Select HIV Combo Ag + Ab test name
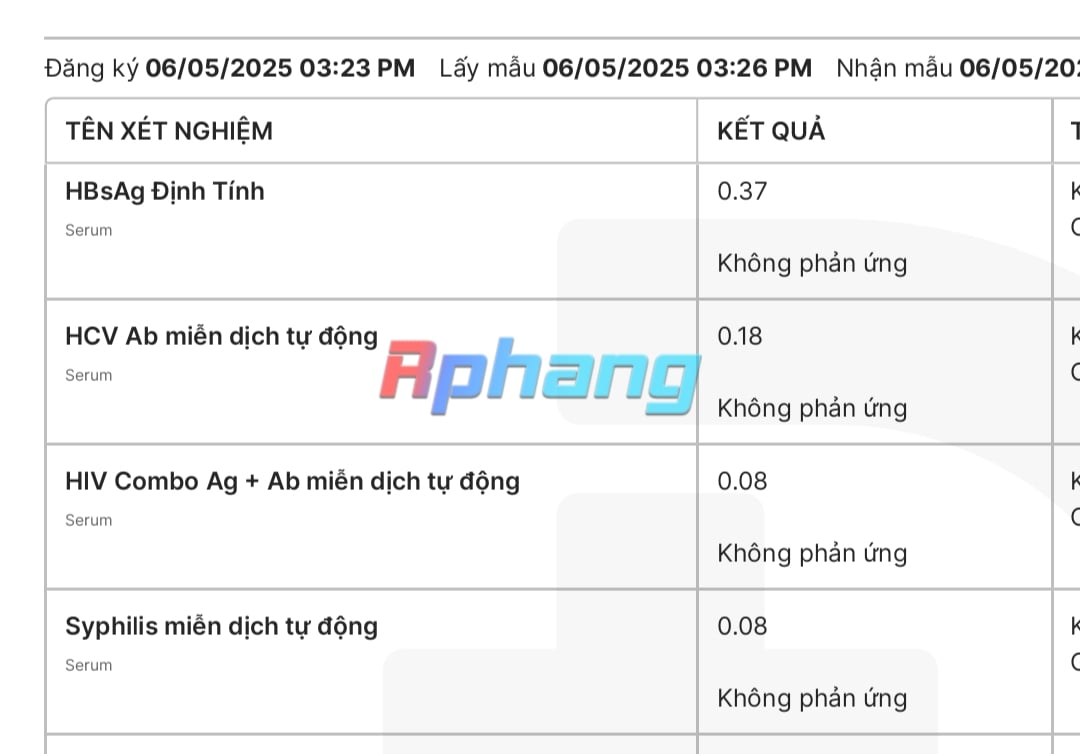Image resolution: width=1080 pixels, height=754 pixels. tap(292, 481)
